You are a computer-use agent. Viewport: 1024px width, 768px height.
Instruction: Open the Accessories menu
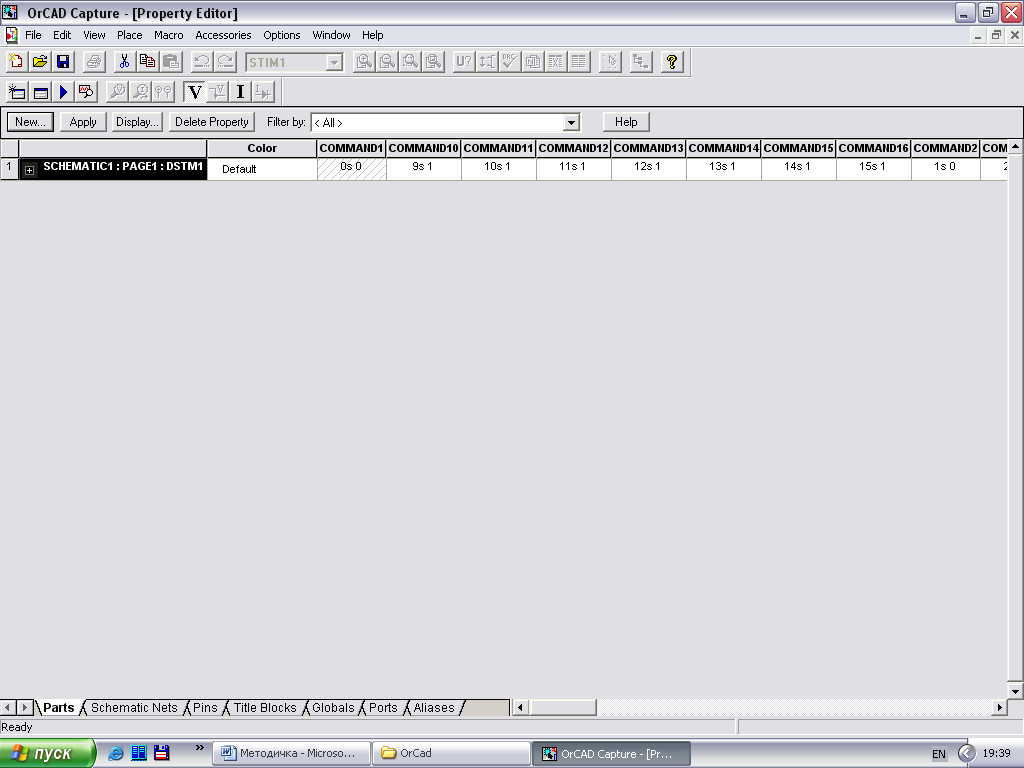point(223,35)
